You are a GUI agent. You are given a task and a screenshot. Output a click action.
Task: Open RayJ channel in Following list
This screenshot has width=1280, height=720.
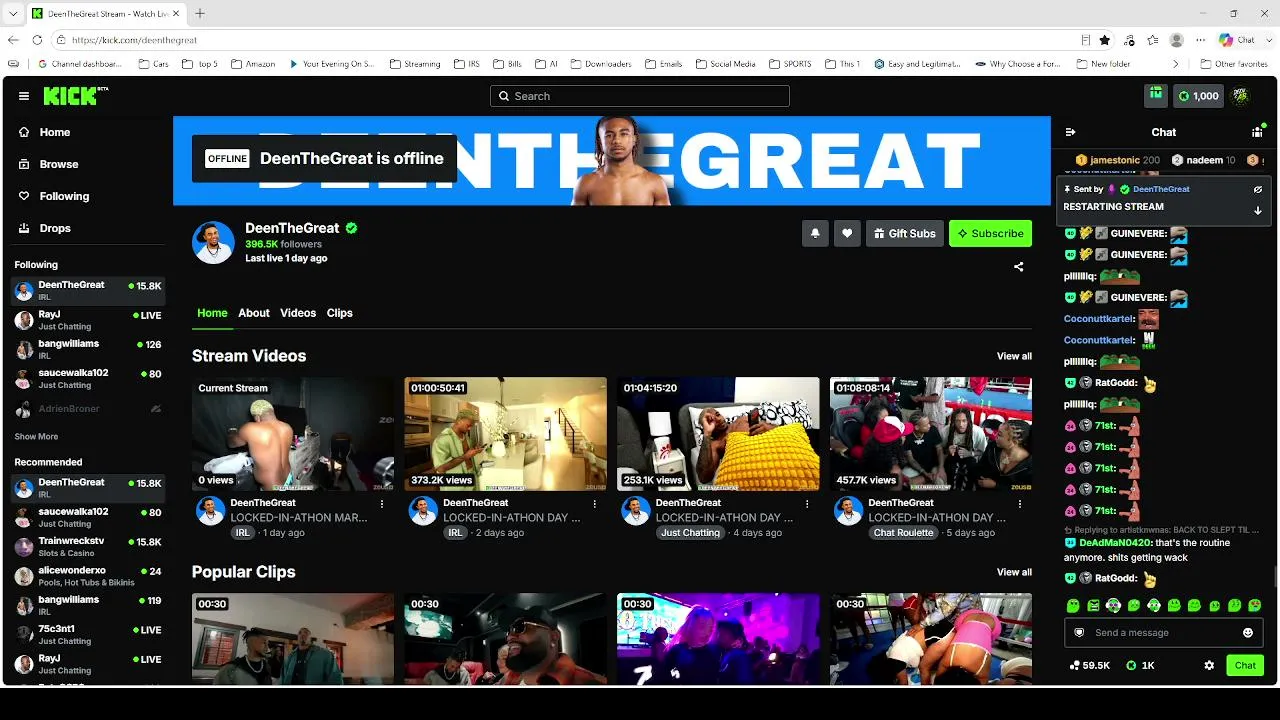tap(88, 320)
